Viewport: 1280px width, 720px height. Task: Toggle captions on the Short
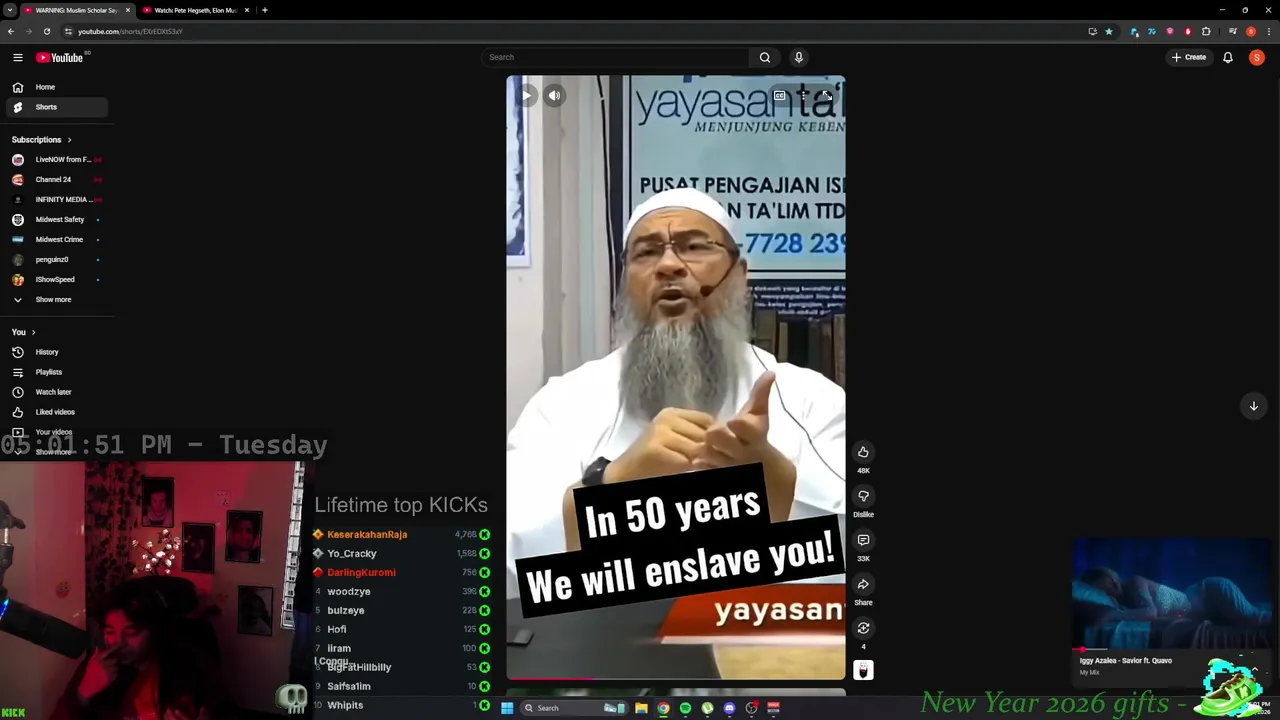pyautogui.click(x=780, y=96)
